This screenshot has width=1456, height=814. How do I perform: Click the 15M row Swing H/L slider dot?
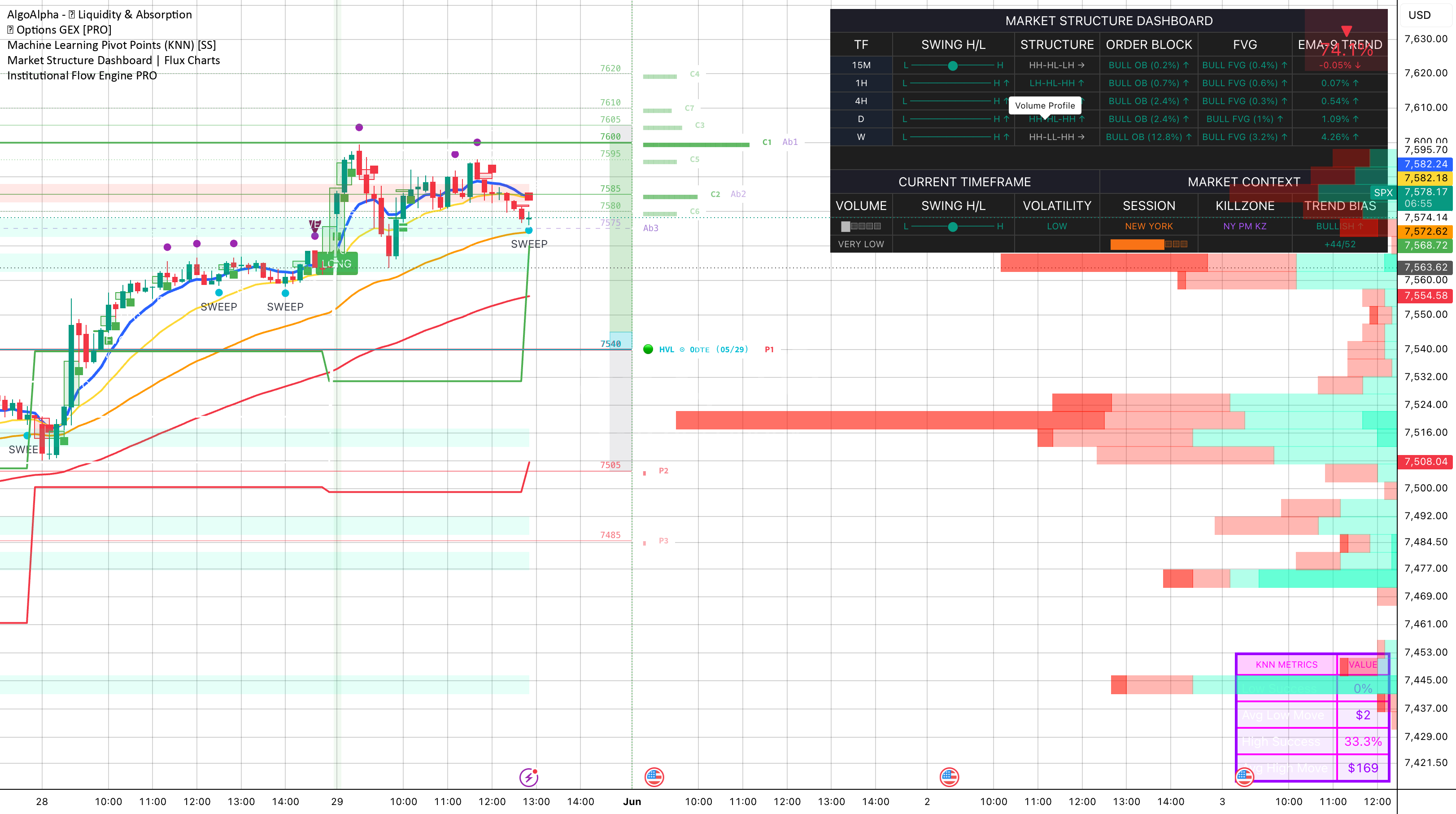953,66
